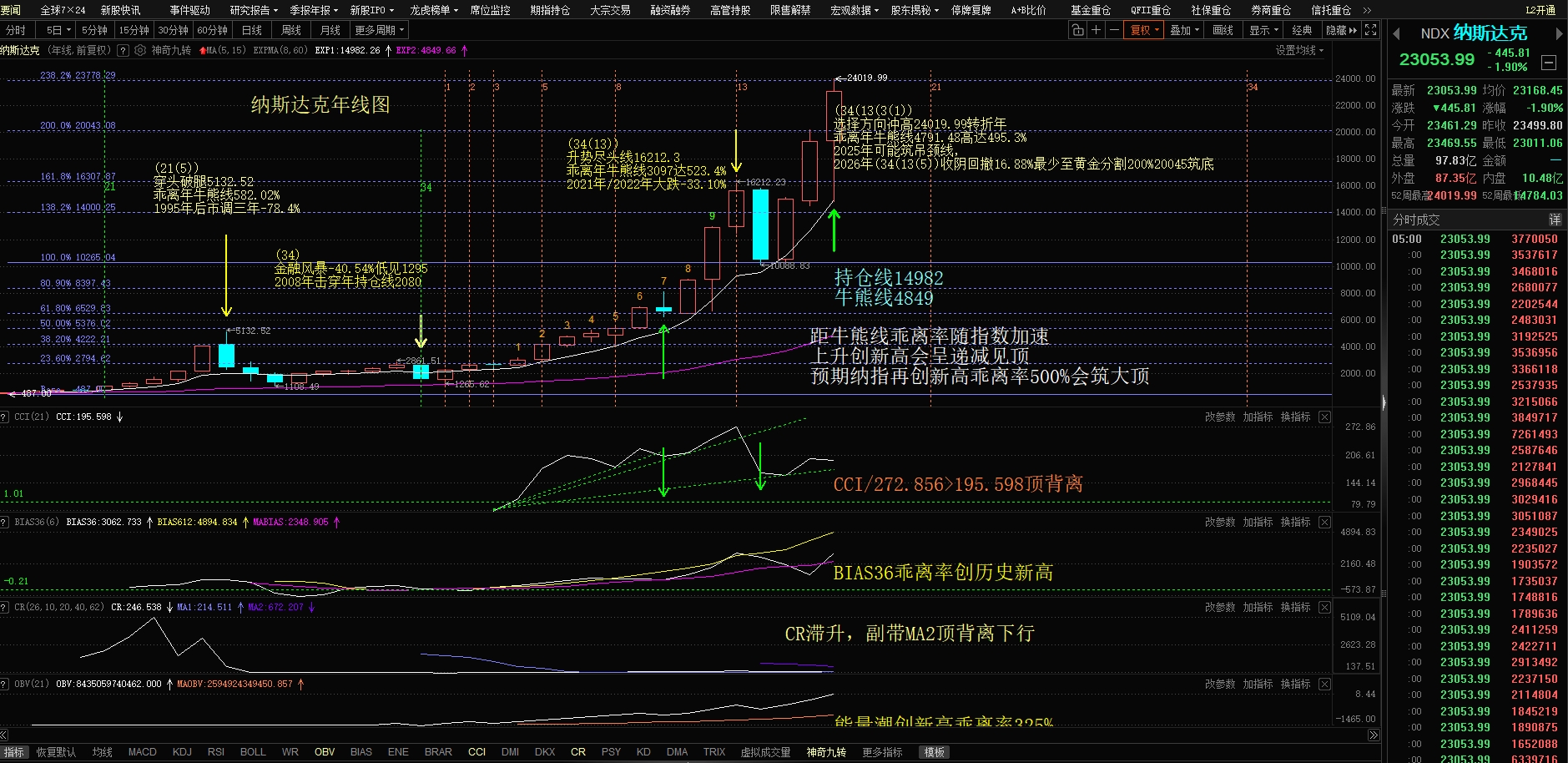Click help icon for OBV(21) indicator
The image size is (1568, 763).
tap(4, 684)
